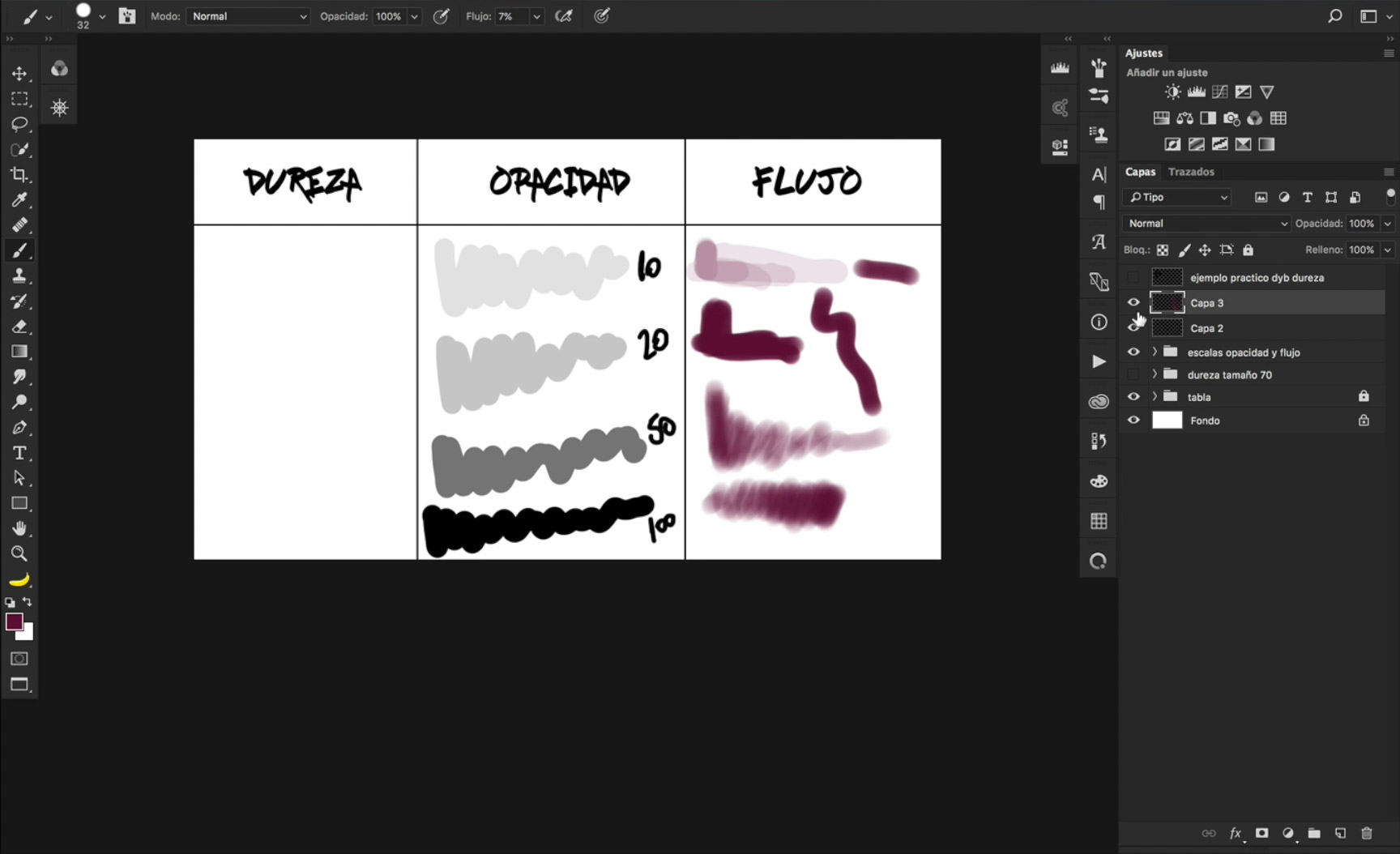This screenshot has width=1400, height=854.
Task: Select the Move tool
Action: point(19,74)
